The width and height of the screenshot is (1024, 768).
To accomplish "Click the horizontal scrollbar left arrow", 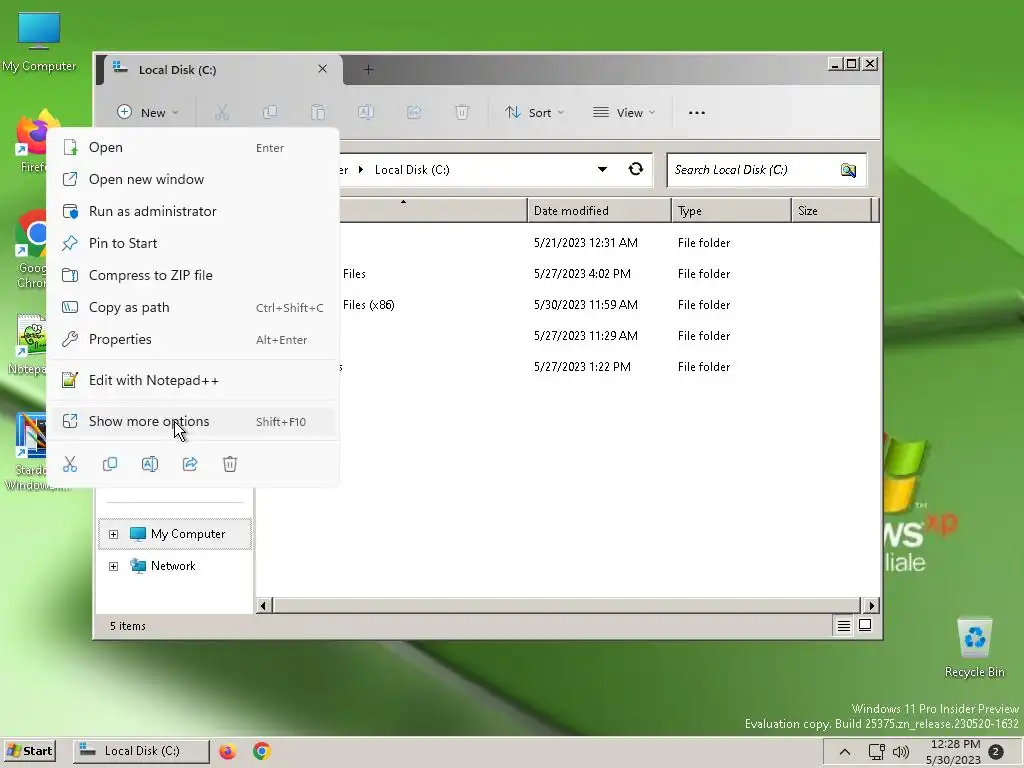I will tap(263, 605).
